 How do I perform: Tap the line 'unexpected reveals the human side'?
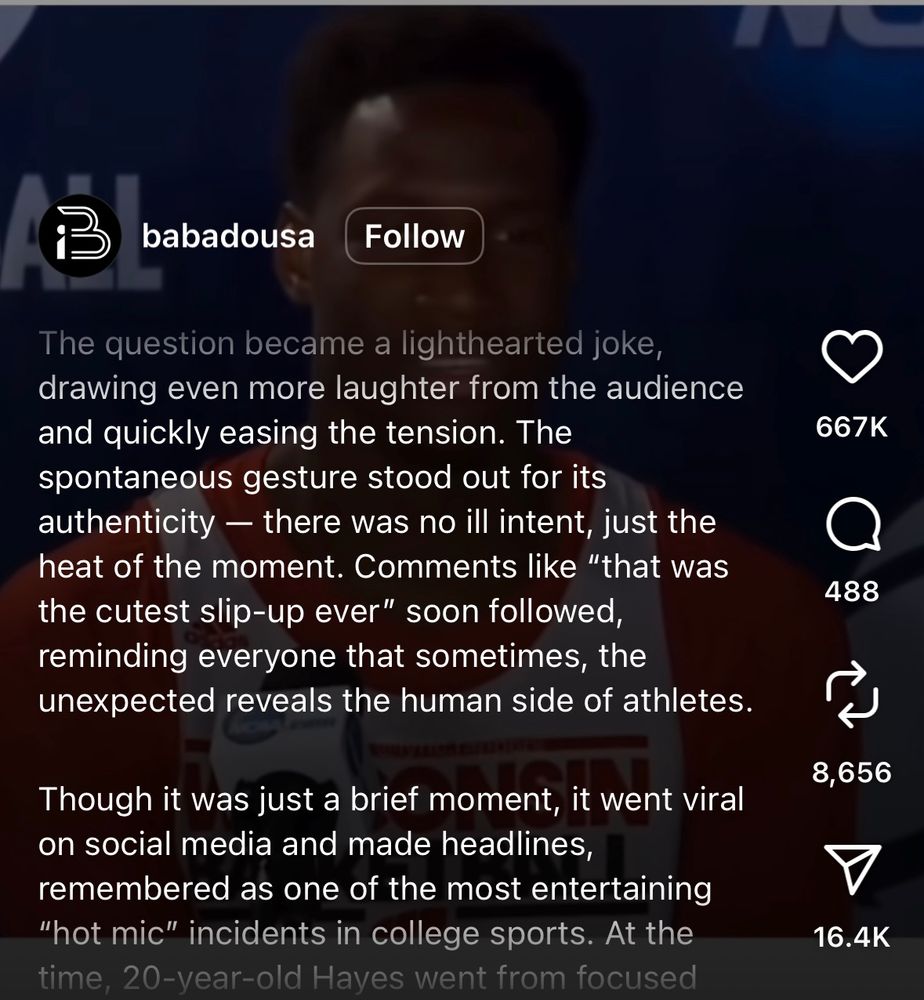[395, 701]
